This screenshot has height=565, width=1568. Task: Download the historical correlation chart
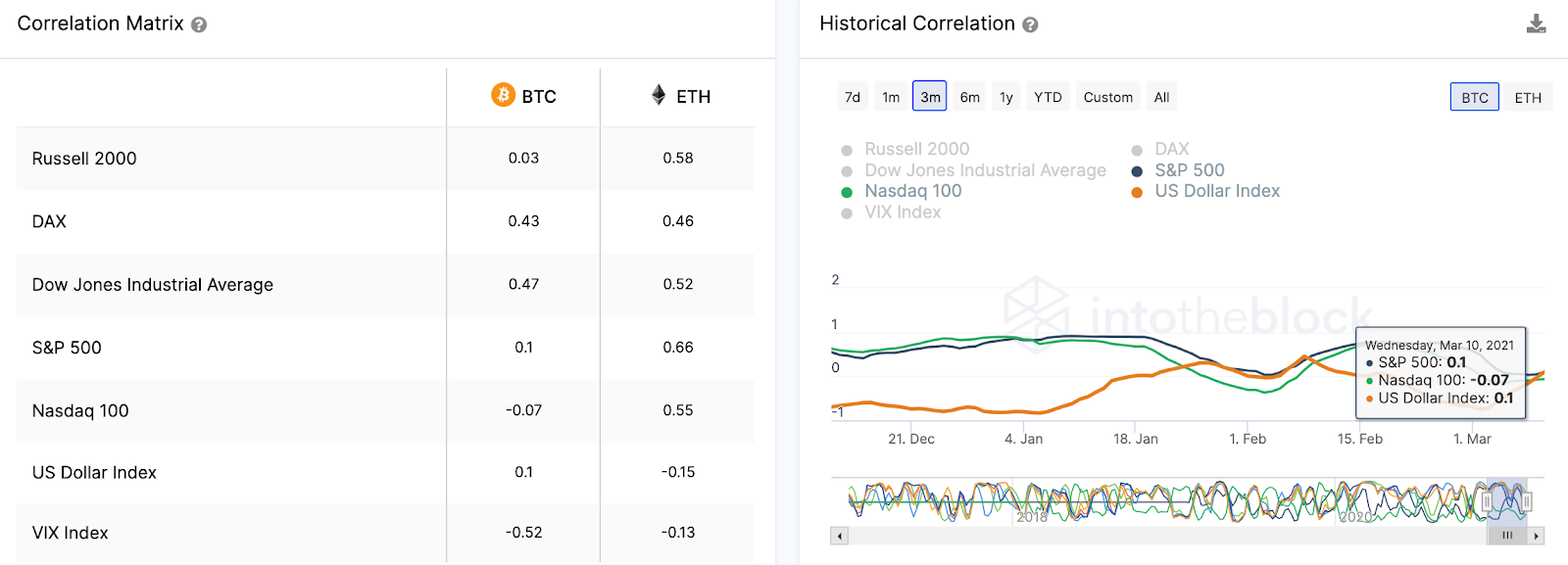pyautogui.click(x=1536, y=24)
